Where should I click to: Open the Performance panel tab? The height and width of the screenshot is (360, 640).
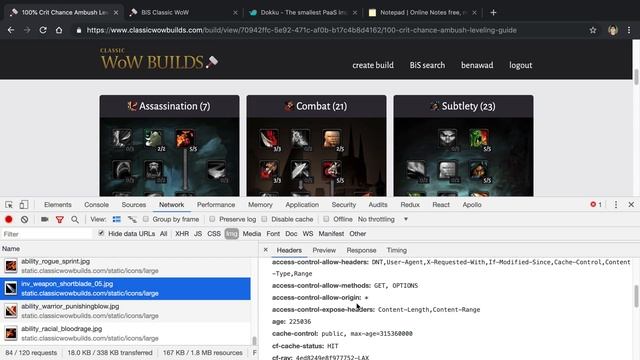[x=216, y=204]
